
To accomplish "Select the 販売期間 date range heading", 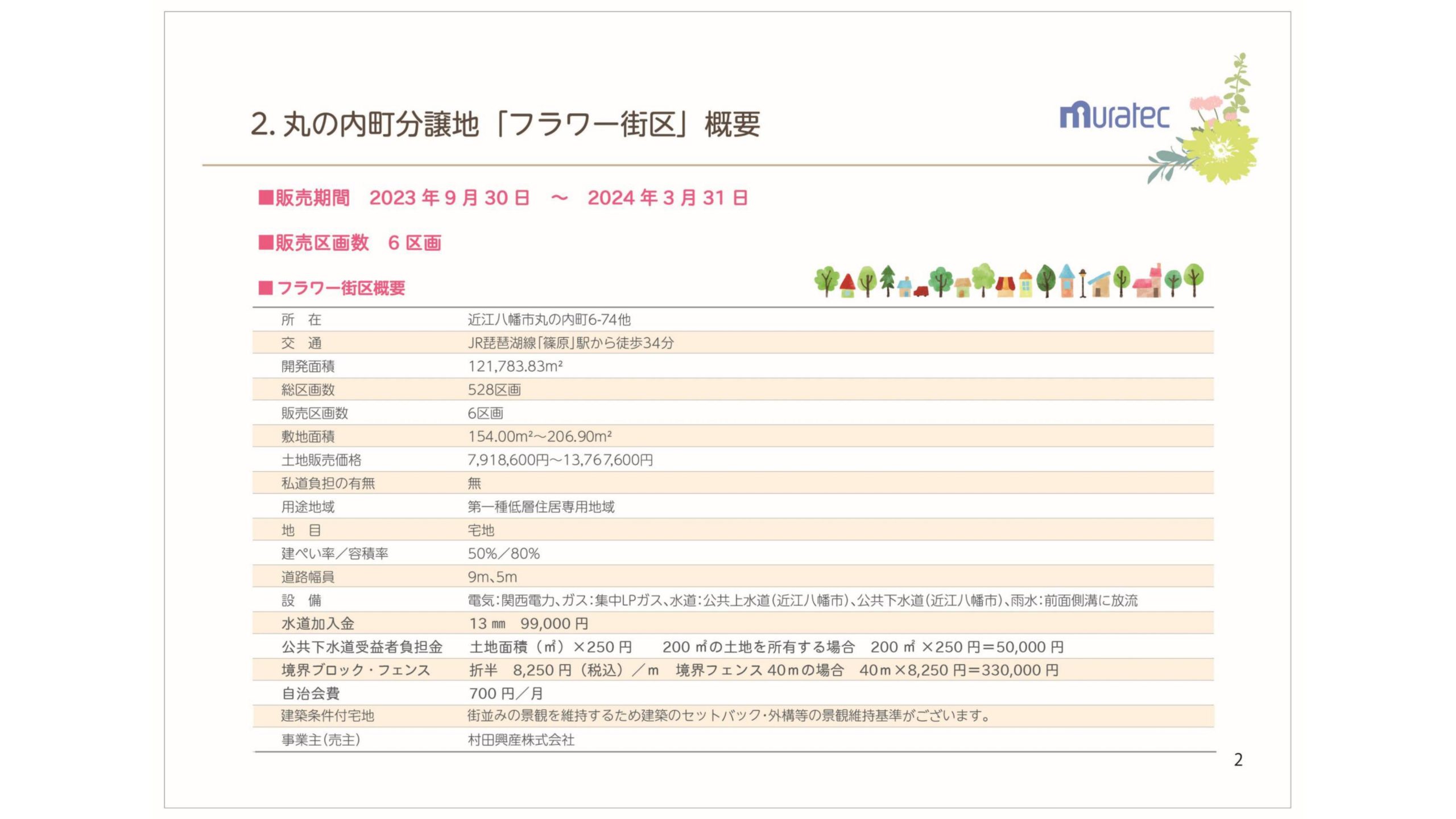I will pyautogui.click(x=503, y=198).
